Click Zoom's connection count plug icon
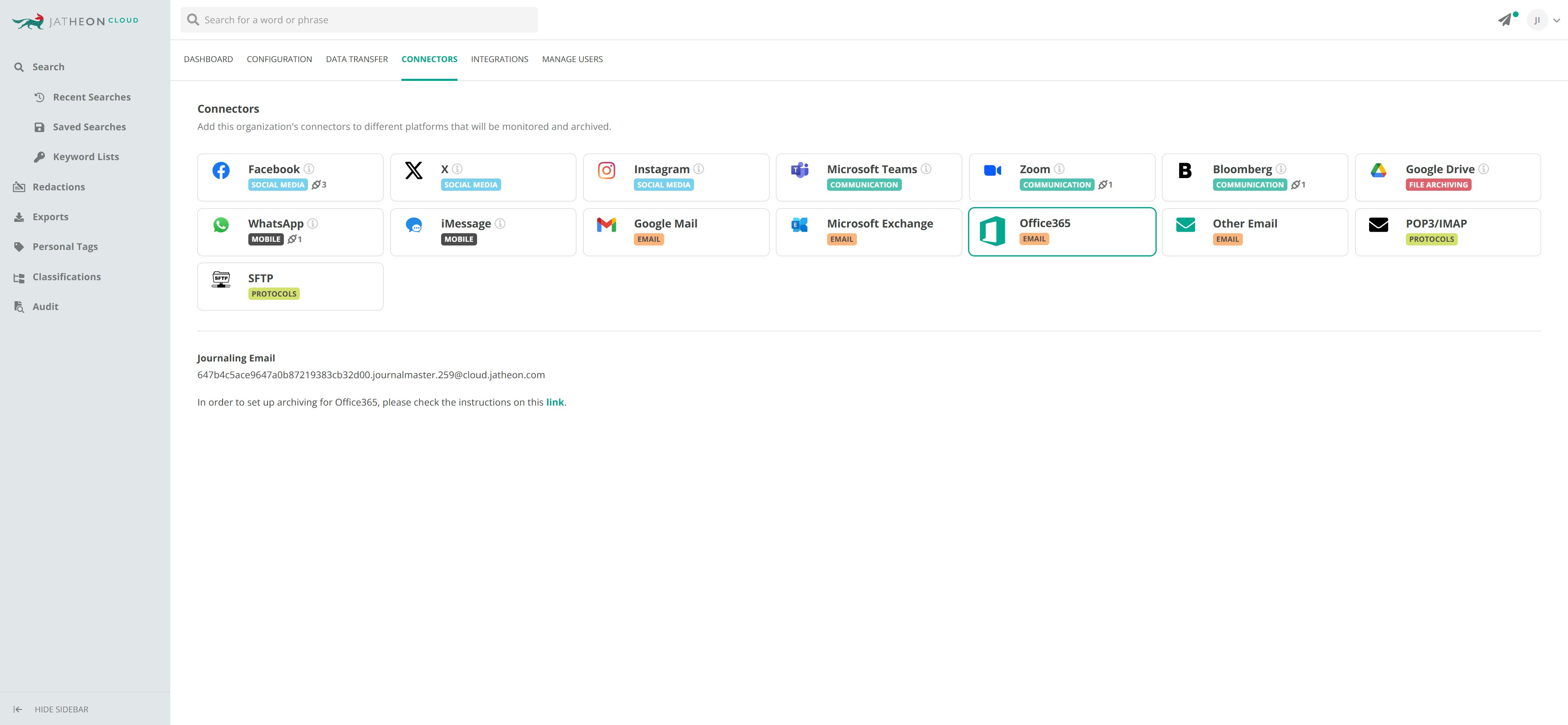The width and height of the screenshot is (1568, 725). (x=1102, y=185)
